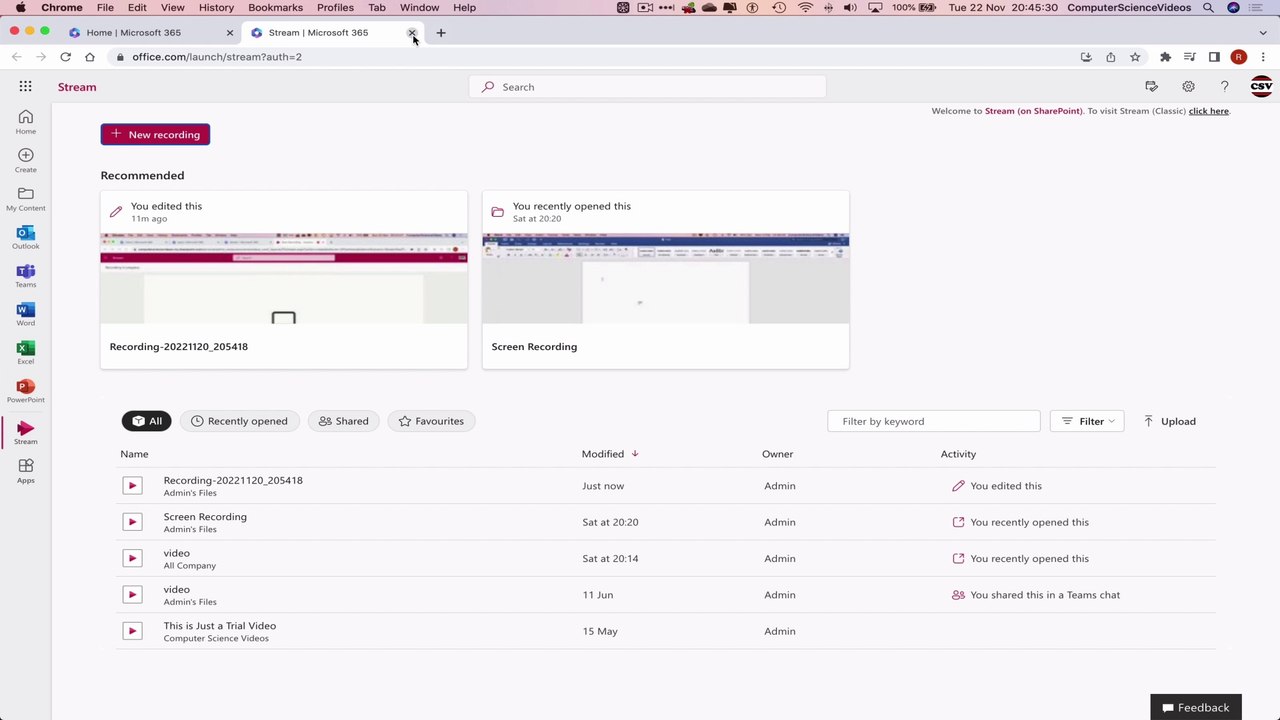Open the Profiles menu
This screenshot has width=1280, height=720.
[335, 7]
